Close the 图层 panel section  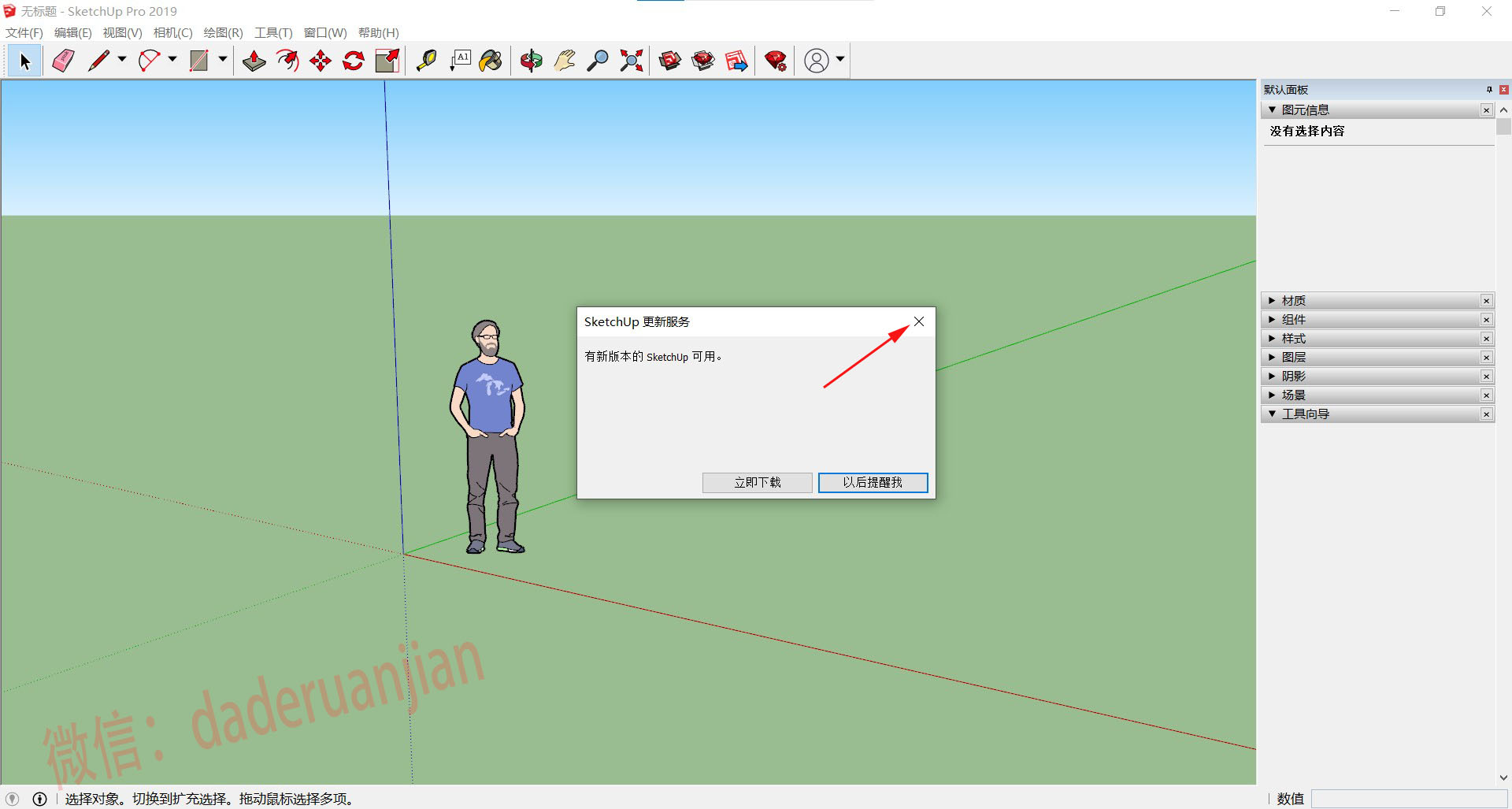[x=1487, y=357]
